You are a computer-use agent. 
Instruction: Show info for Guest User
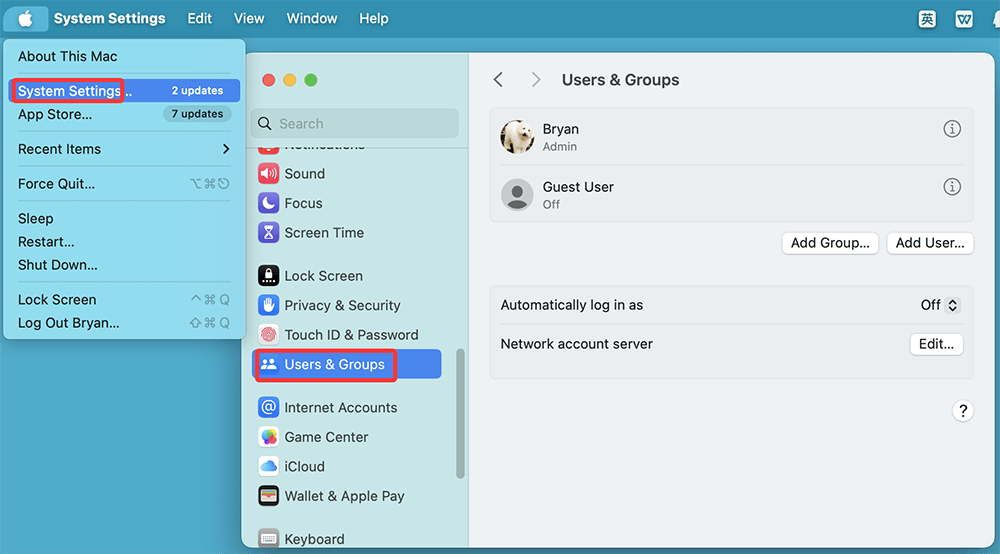[x=952, y=187]
